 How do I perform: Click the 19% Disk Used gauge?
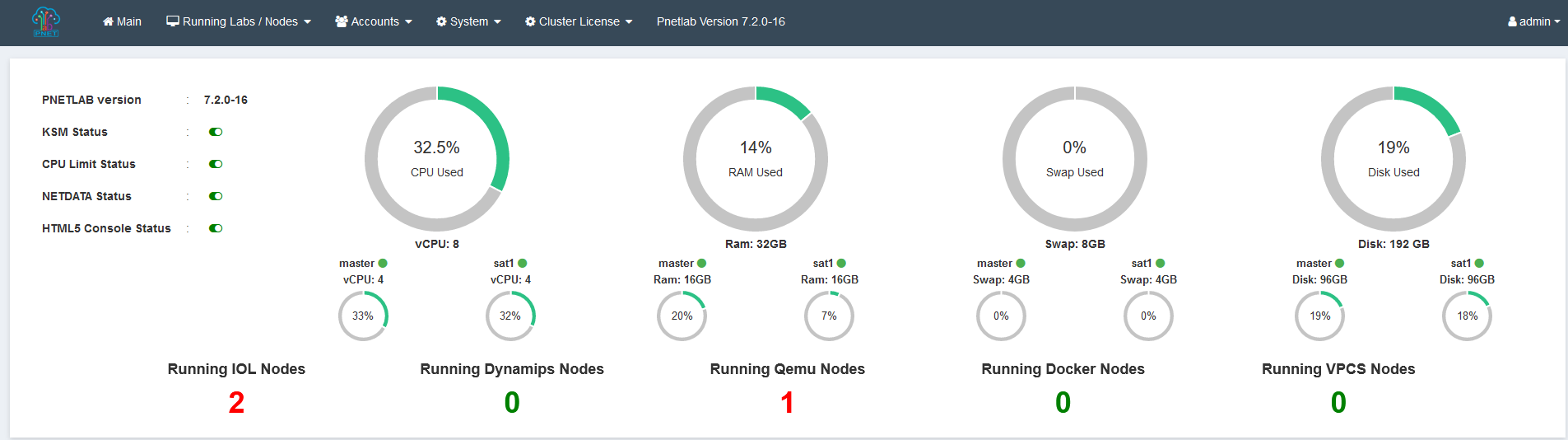(x=1394, y=159)
